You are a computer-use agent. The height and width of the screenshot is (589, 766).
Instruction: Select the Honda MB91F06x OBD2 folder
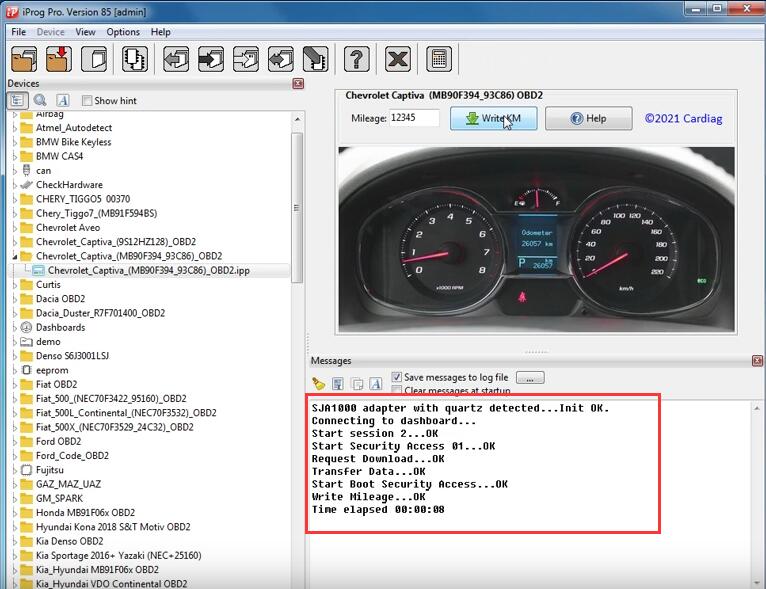pos(85,513)
